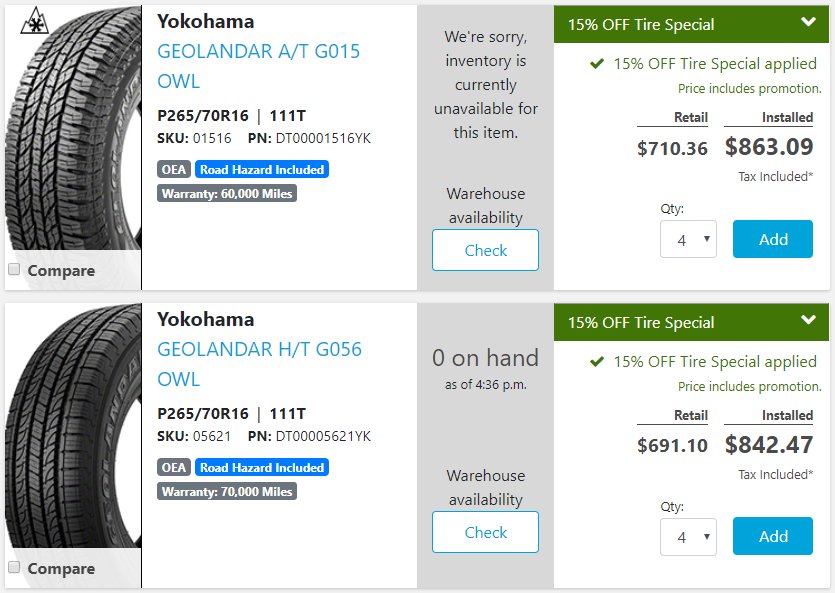The image size is (835, 593).
Task: Click the green checkmark on Geolandar H/T promotion
Action: [x=596, y=362]
